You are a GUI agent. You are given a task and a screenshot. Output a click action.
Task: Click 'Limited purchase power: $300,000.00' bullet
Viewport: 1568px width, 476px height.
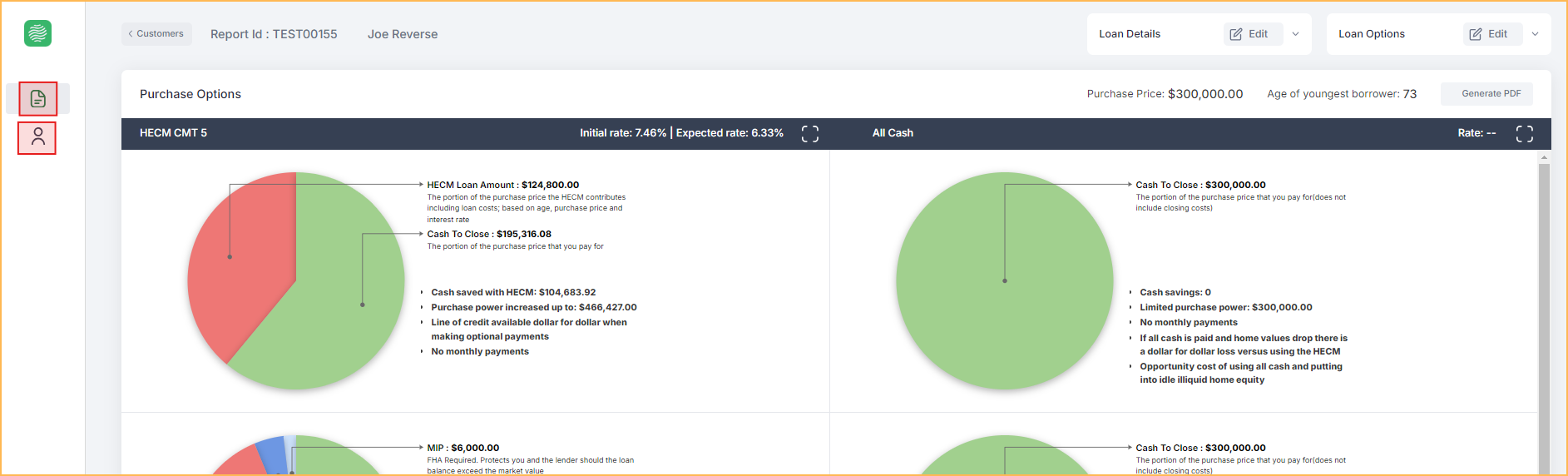(1226, 307)
